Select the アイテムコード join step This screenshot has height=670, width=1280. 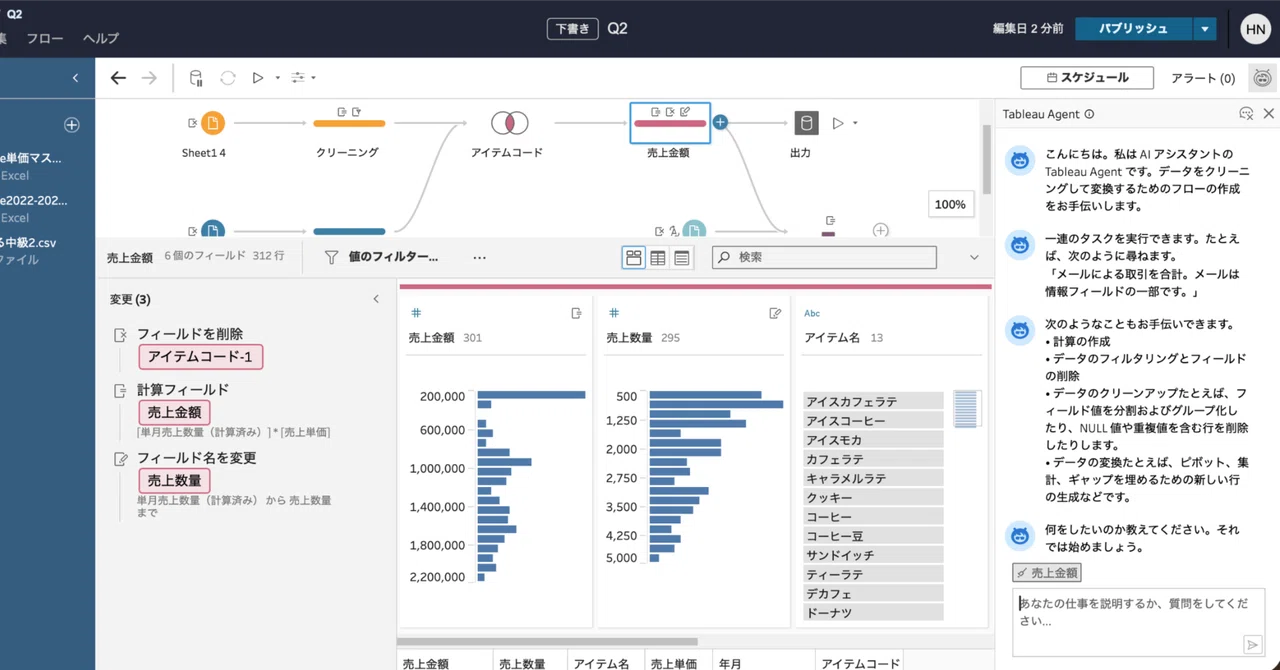[x=509, y=123]
